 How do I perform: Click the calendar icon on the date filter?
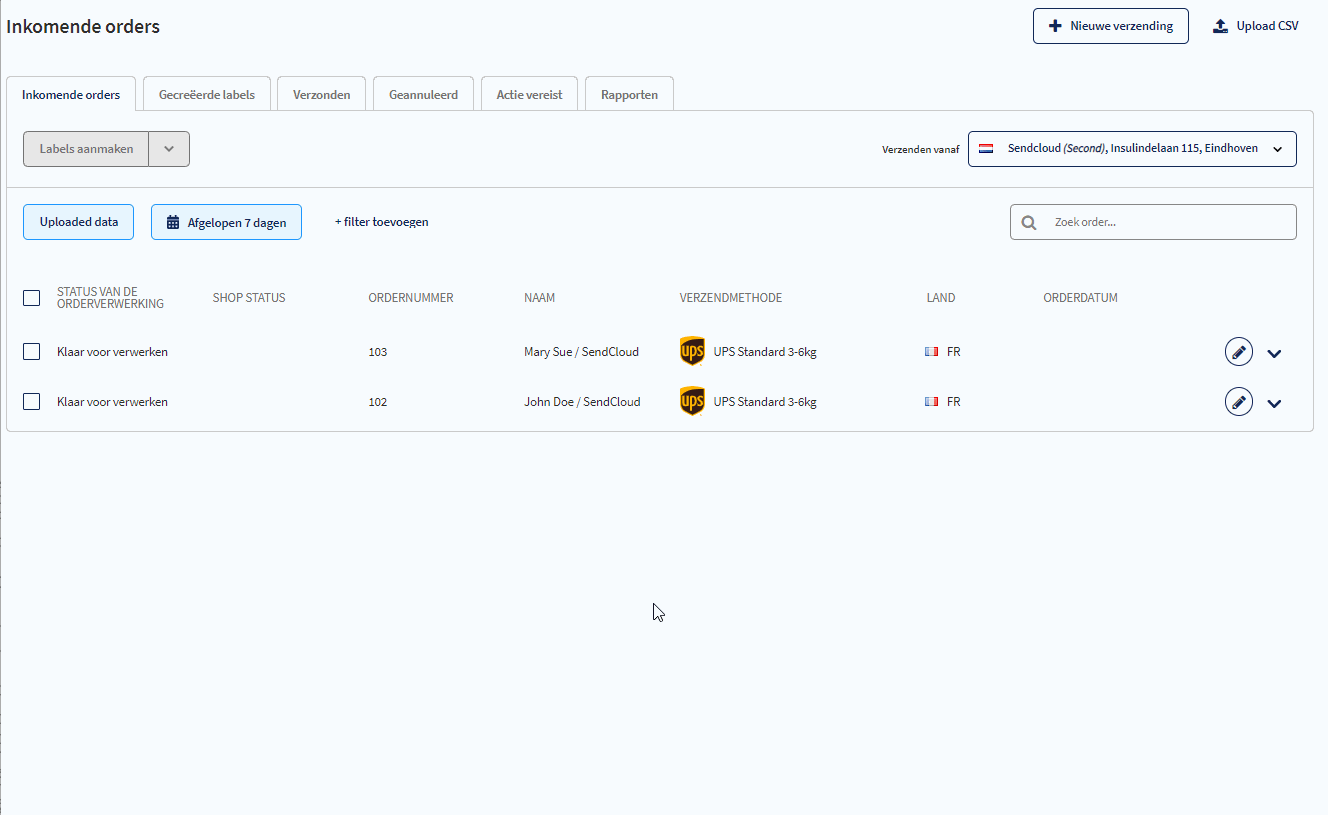click(173, 222)
